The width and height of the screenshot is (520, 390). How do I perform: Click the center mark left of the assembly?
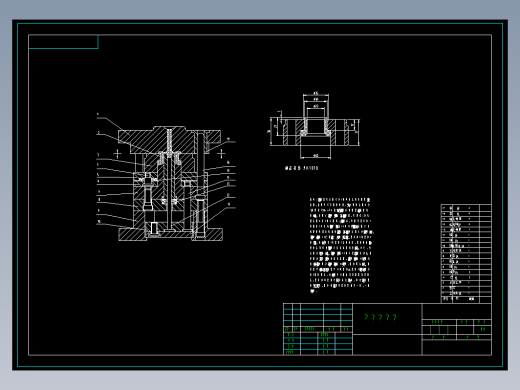pos(117,154)
